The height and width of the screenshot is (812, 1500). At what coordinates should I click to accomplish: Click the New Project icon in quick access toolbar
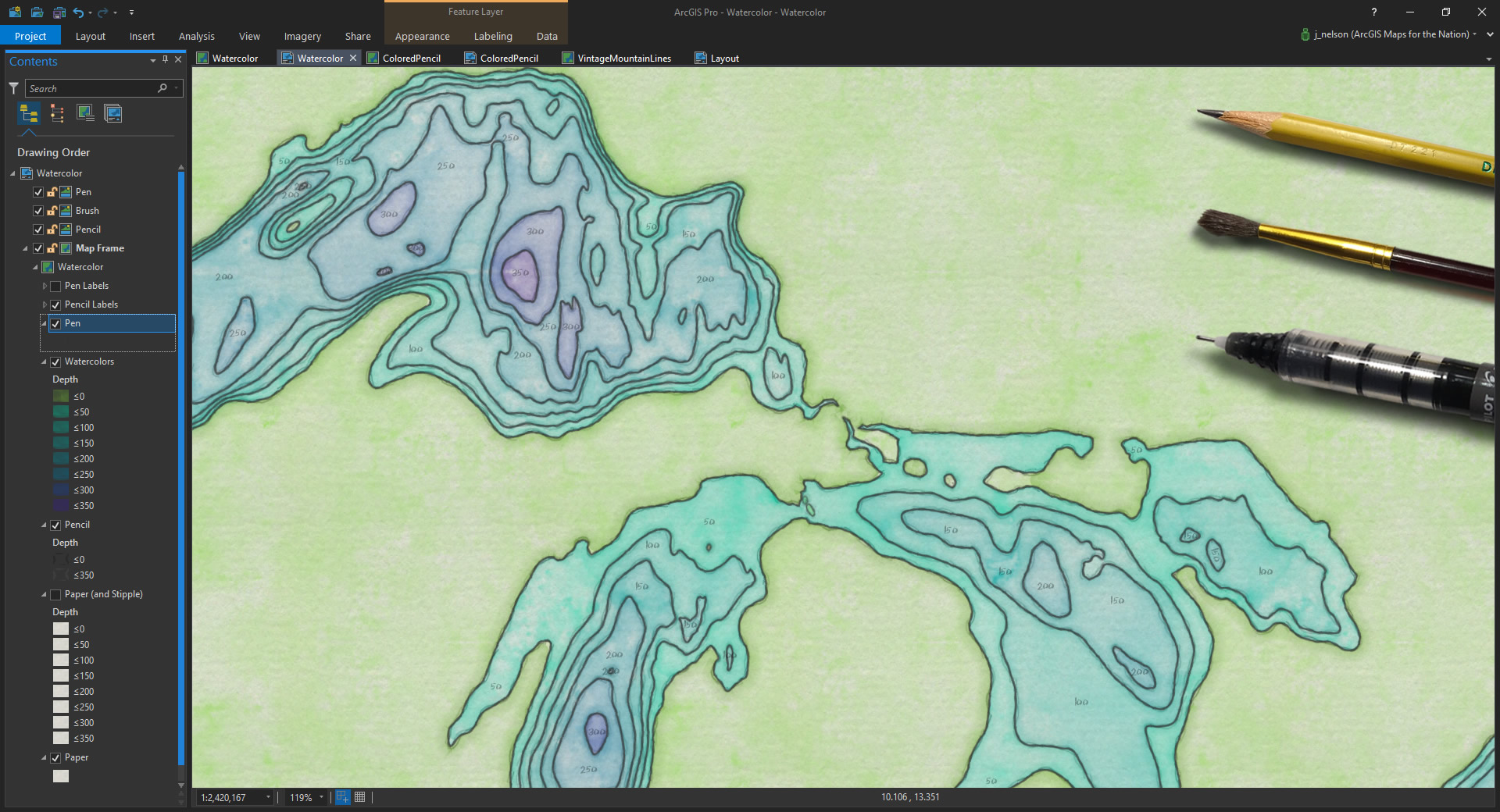coord(15,12)
